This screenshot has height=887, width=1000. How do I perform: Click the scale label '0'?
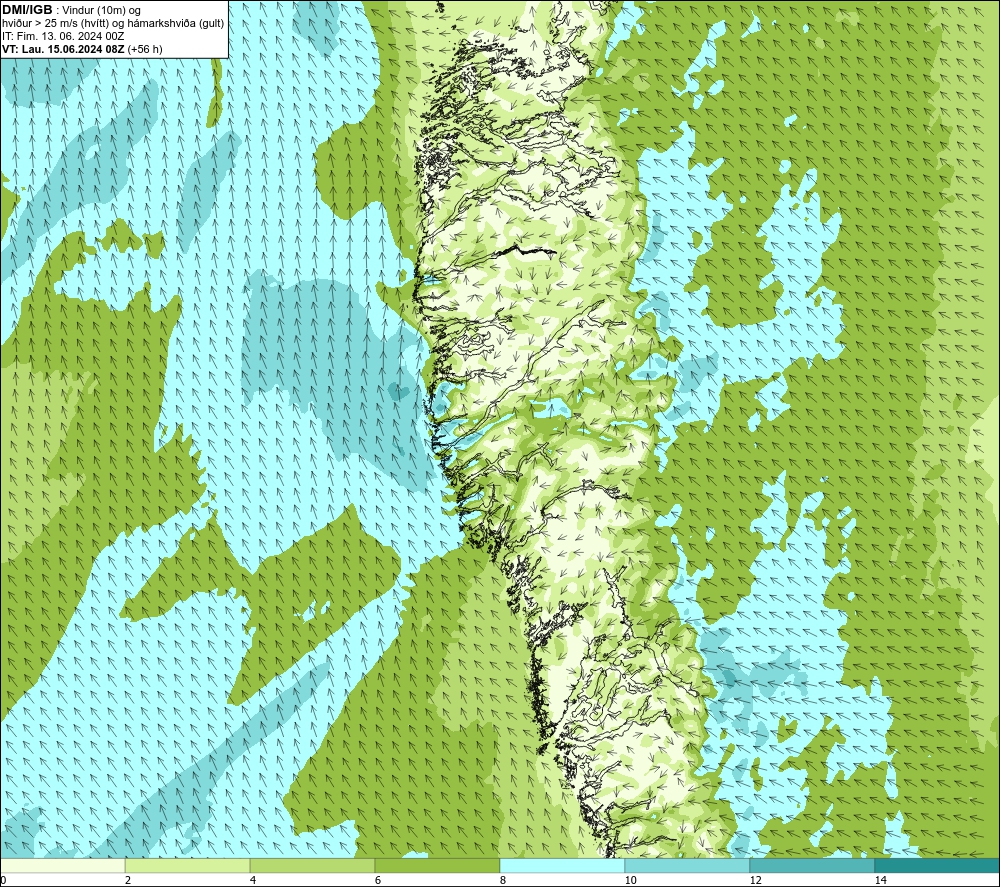(x=3, y=880)
